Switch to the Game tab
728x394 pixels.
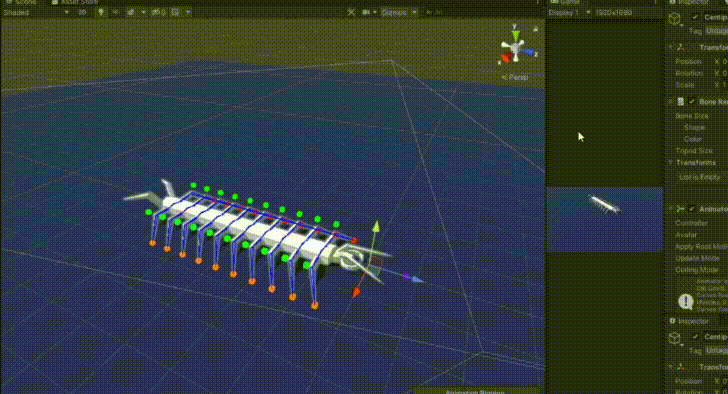click(x=566, y=2)
